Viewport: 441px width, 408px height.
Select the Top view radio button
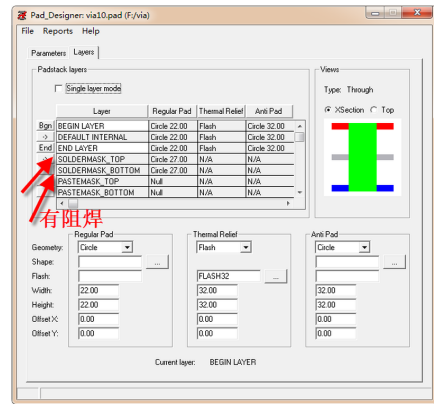[x=374, y=110]
